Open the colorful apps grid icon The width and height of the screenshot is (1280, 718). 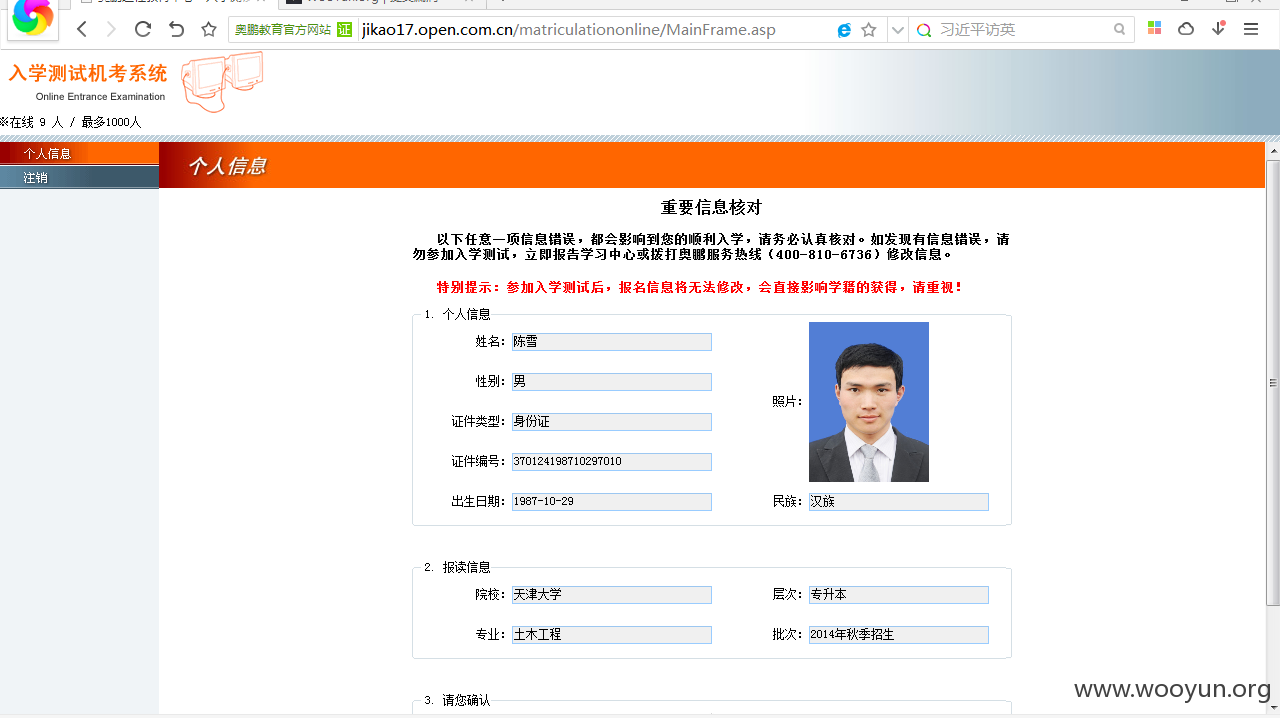pos(1154,29)
